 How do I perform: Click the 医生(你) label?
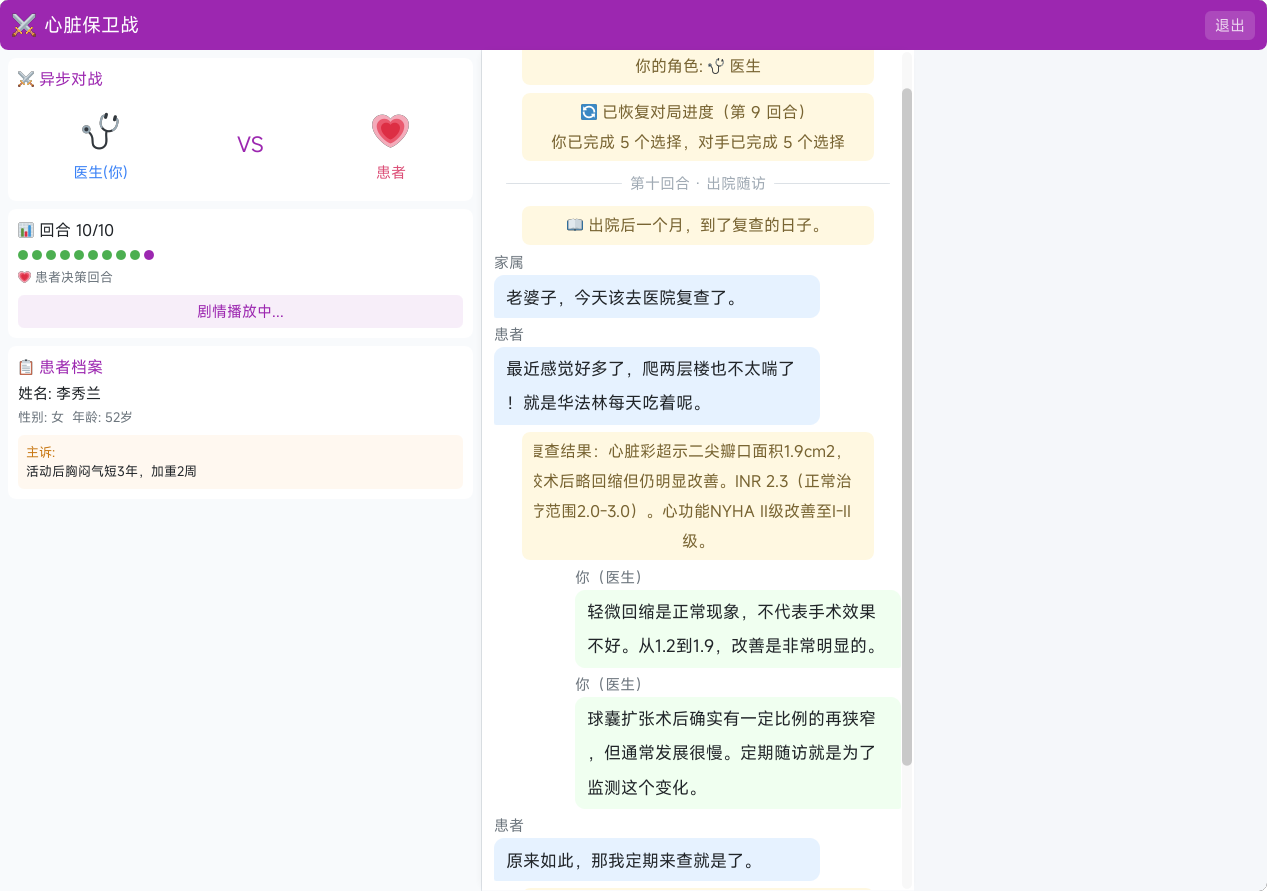101,172
